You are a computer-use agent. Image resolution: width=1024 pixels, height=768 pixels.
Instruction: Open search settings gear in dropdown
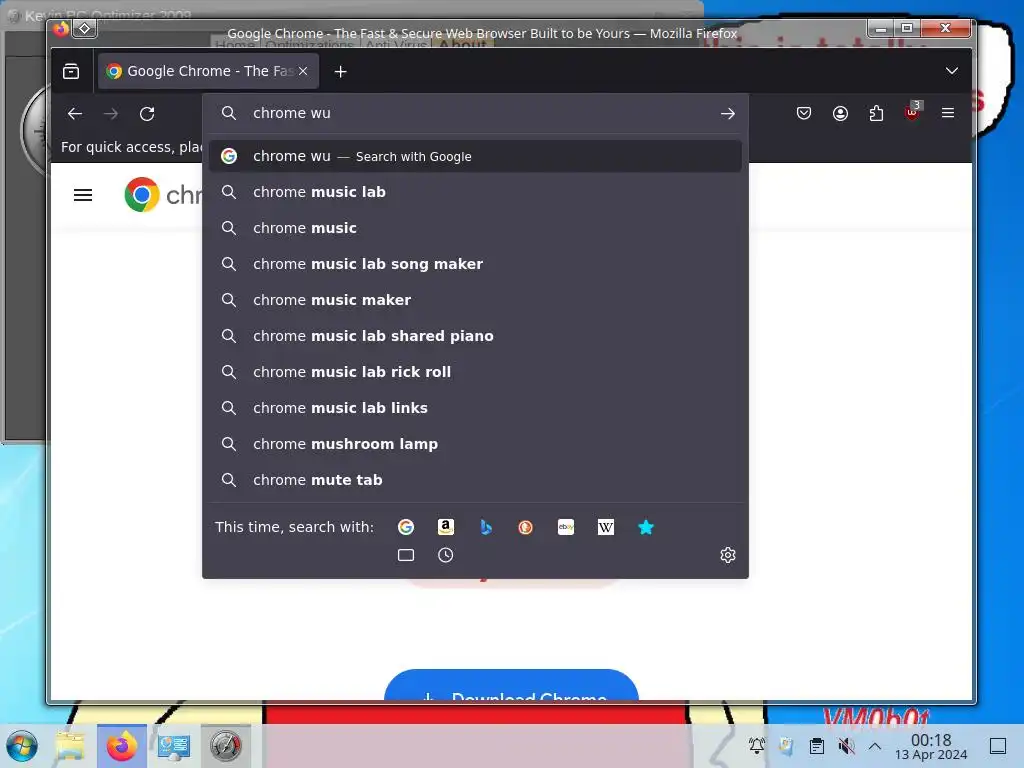(x=728, y=555)
